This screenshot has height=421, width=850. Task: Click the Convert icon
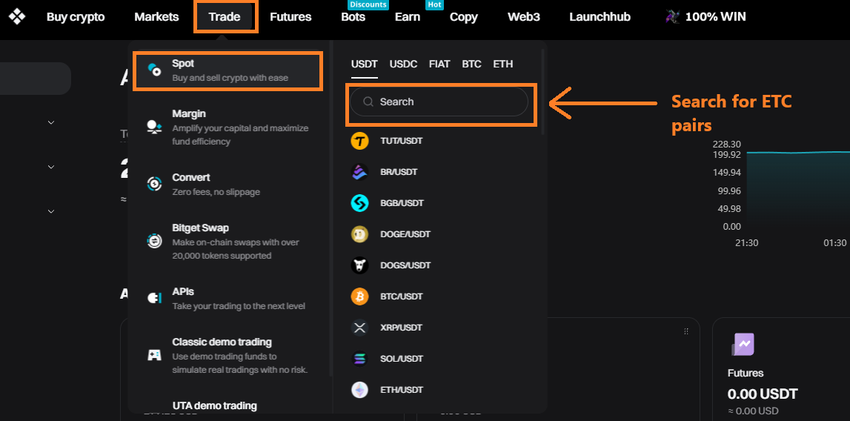(154, 184)
